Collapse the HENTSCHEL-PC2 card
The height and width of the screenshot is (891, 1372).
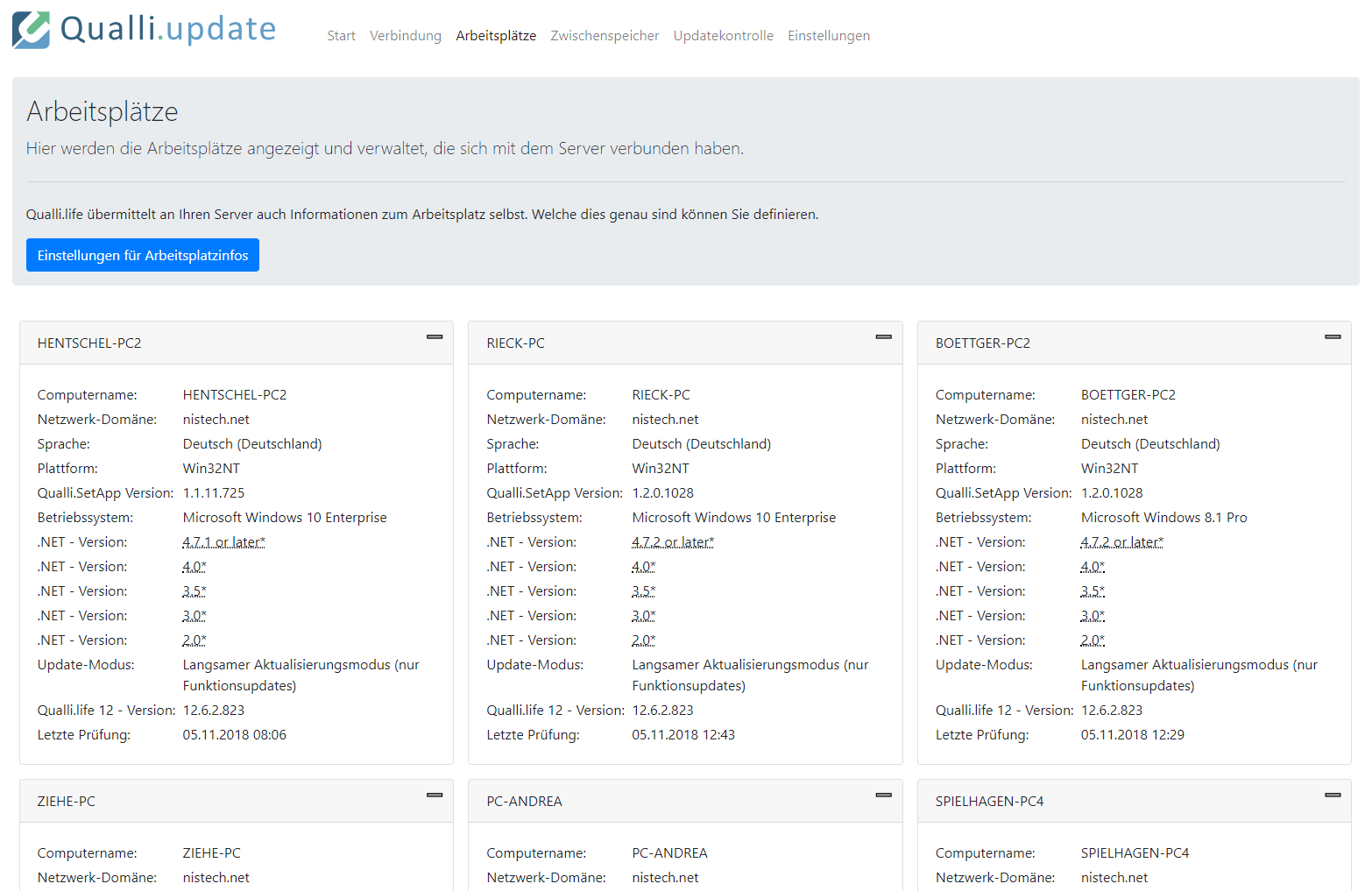tap(435, 337)
